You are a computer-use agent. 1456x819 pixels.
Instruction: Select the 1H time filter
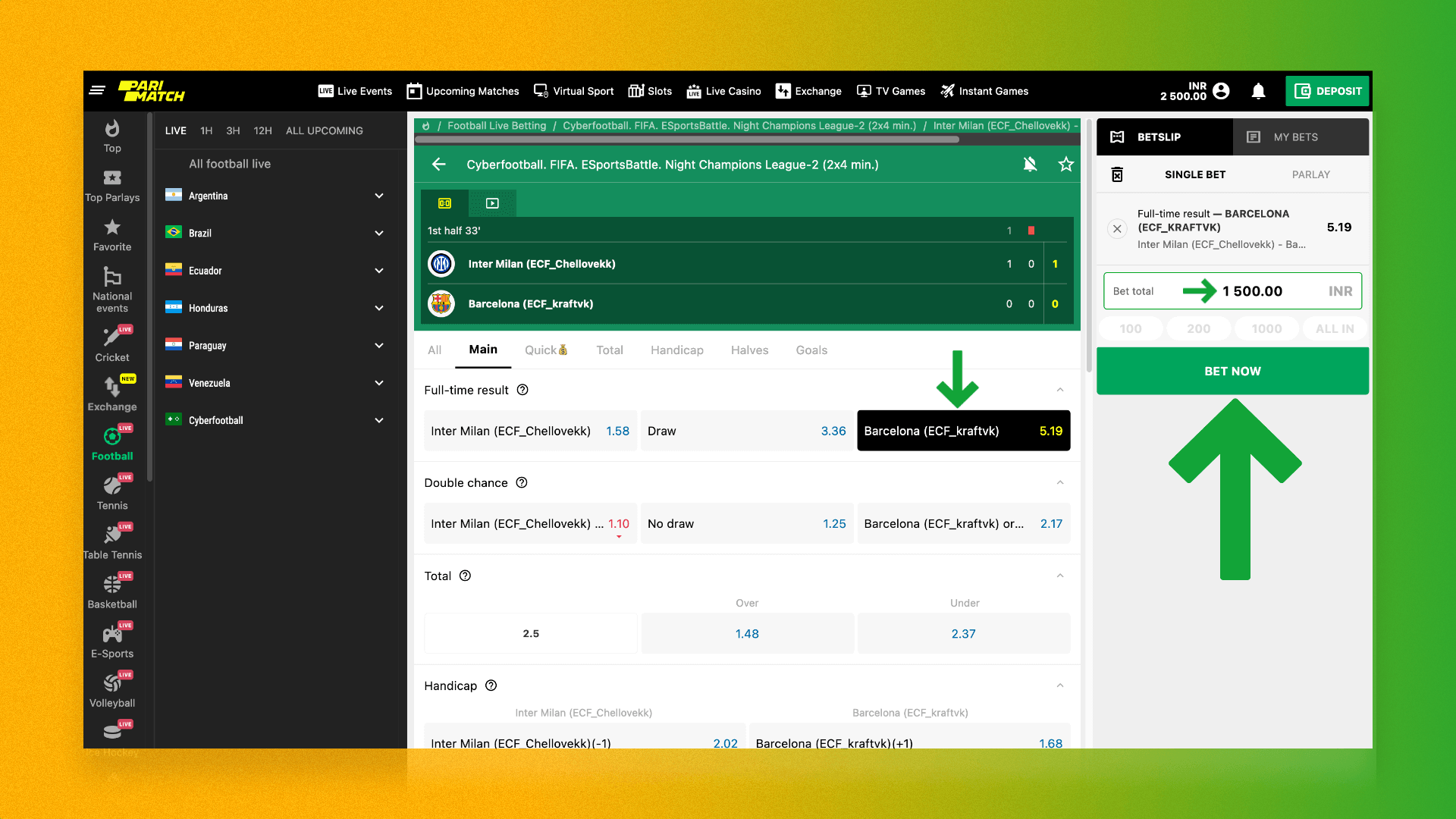[206, 130]
